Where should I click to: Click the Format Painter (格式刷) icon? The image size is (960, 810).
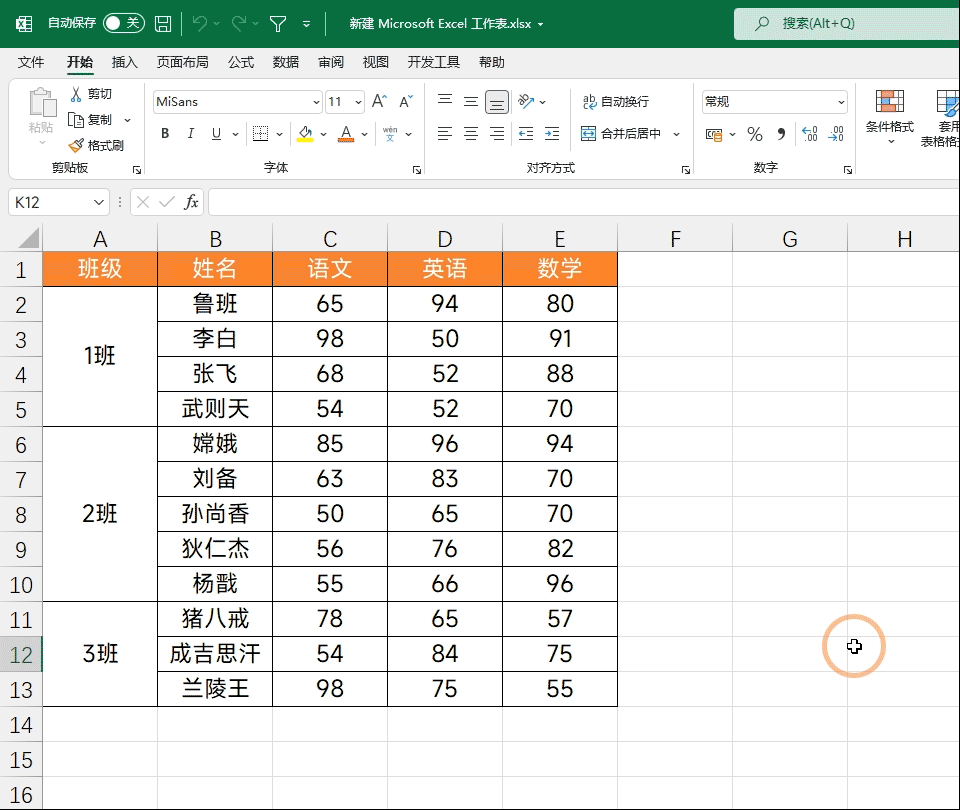[x=77, y=145]
